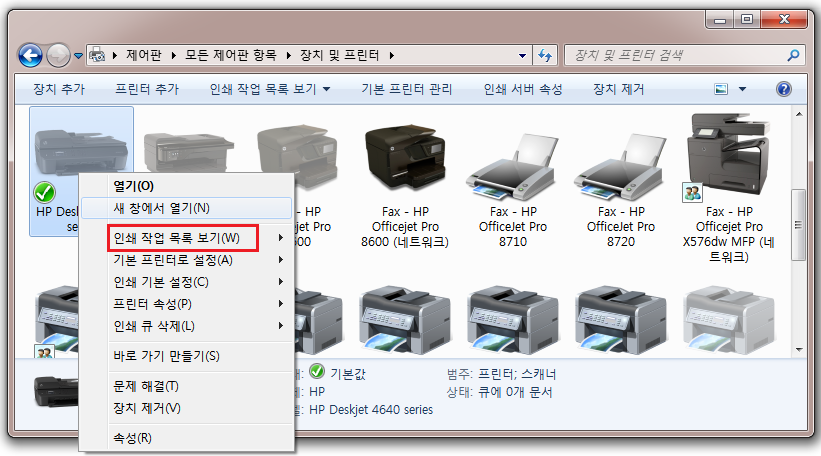Click the change view icon
The width and height of the screenshot is (821, 456).
(721, 89)
